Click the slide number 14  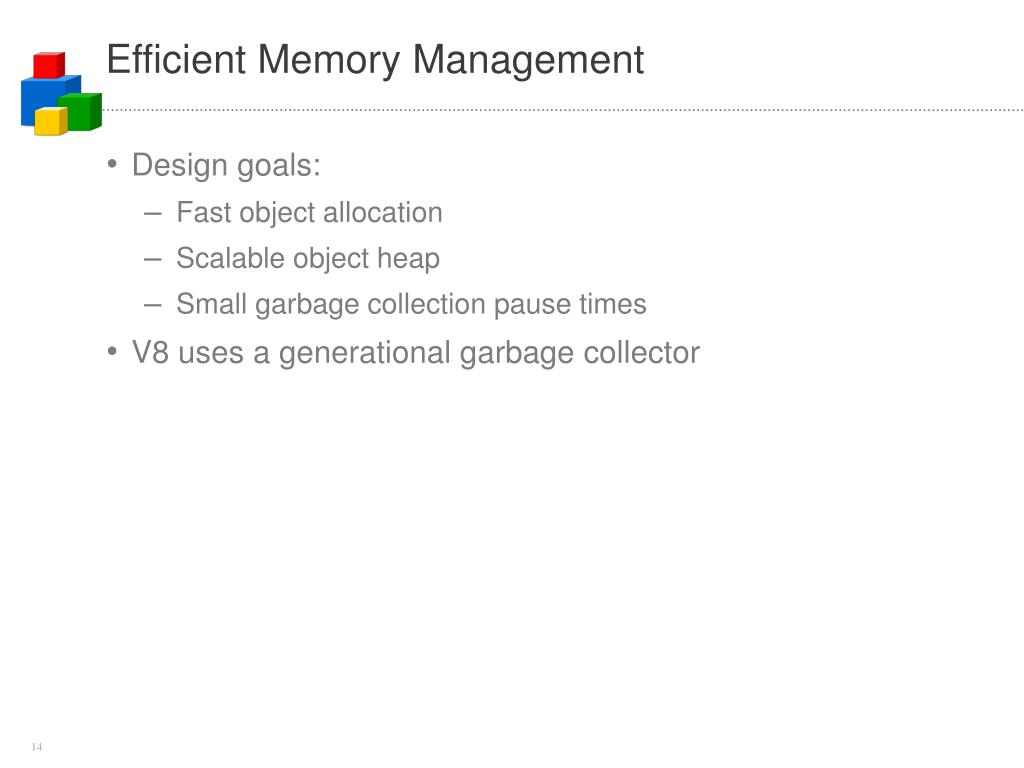click(x=37, y=746)
